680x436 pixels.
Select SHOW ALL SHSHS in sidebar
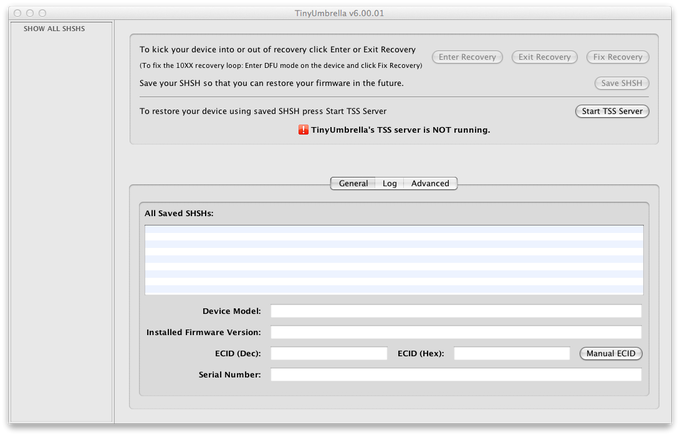pos(54,29)
